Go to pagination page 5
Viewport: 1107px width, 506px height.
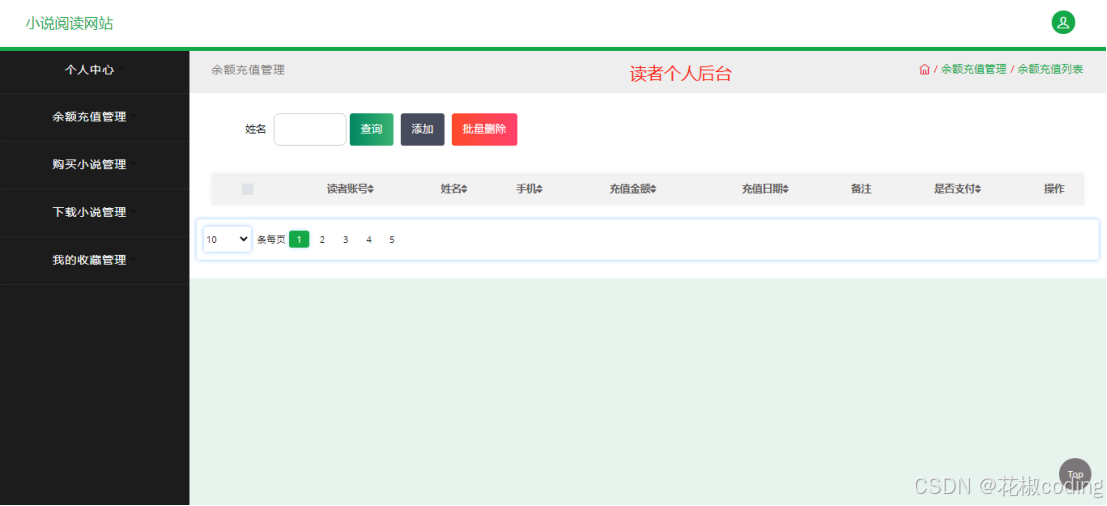(392, 239)
